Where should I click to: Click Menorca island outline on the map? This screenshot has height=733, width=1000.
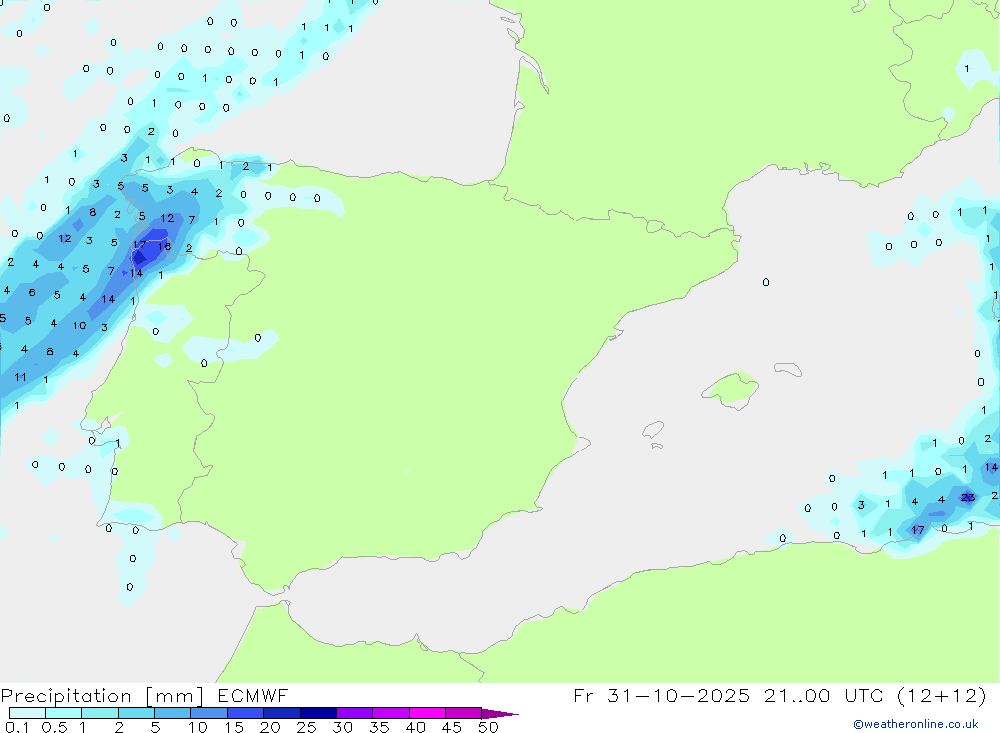[788, 369]
